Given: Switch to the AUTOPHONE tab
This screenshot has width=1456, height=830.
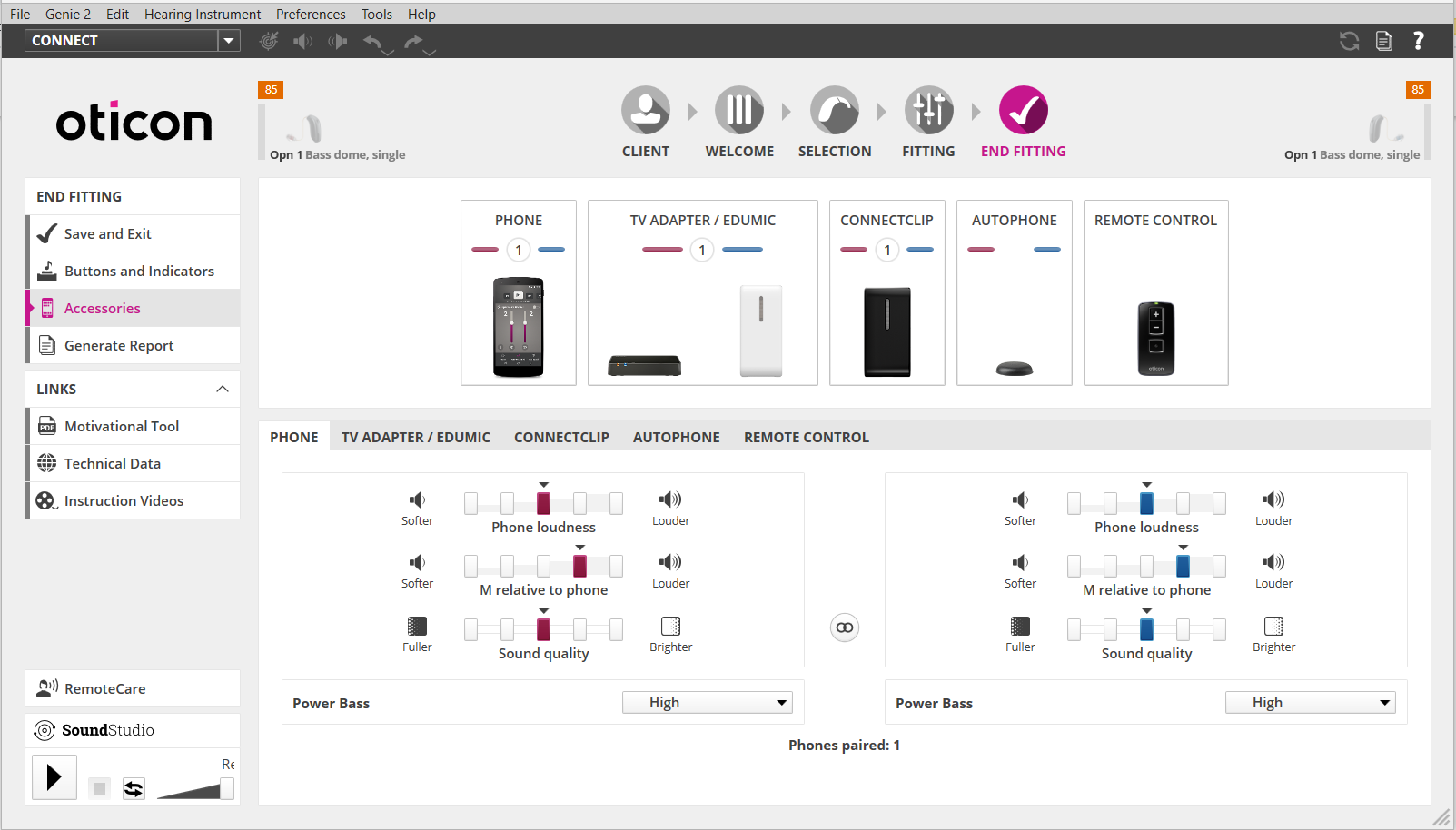Looking at the screenshot, I should pyautogui.click(x=677, y=437).
